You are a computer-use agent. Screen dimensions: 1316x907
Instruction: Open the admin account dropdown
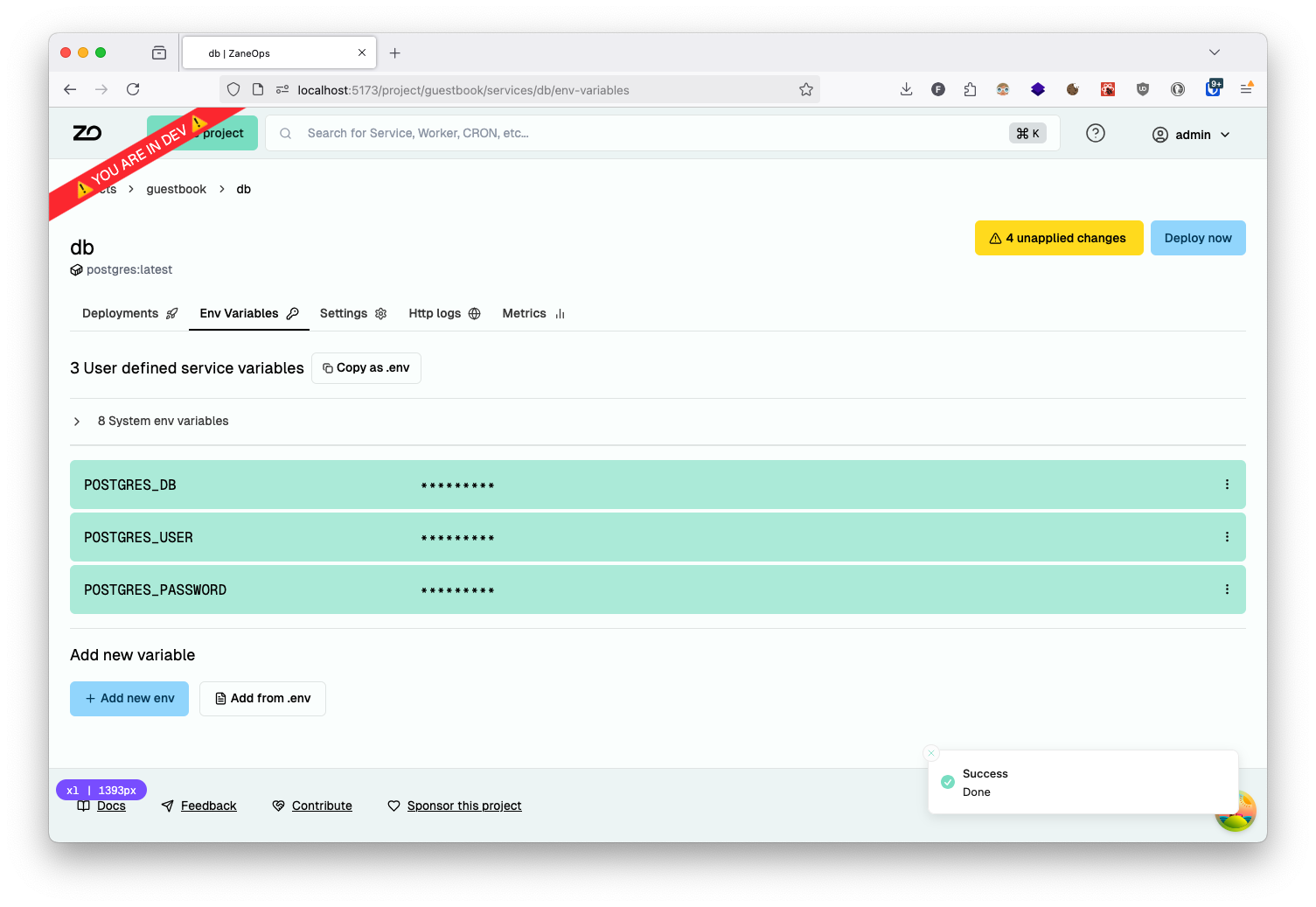click(x=1192, y=135)
